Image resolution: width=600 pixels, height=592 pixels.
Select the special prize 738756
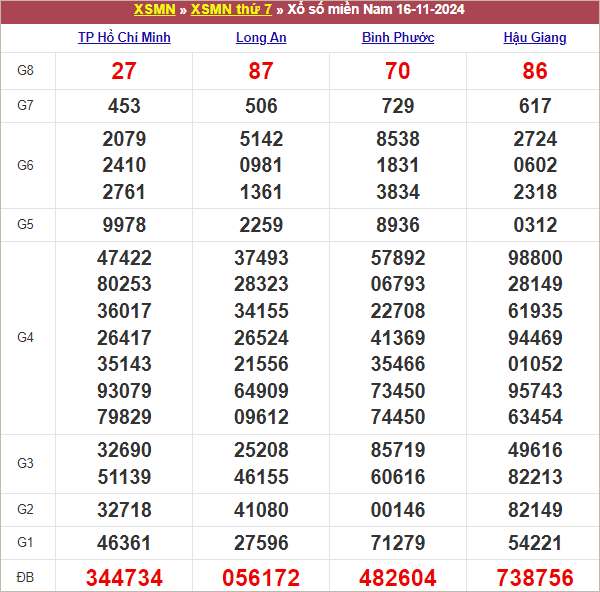535,578
